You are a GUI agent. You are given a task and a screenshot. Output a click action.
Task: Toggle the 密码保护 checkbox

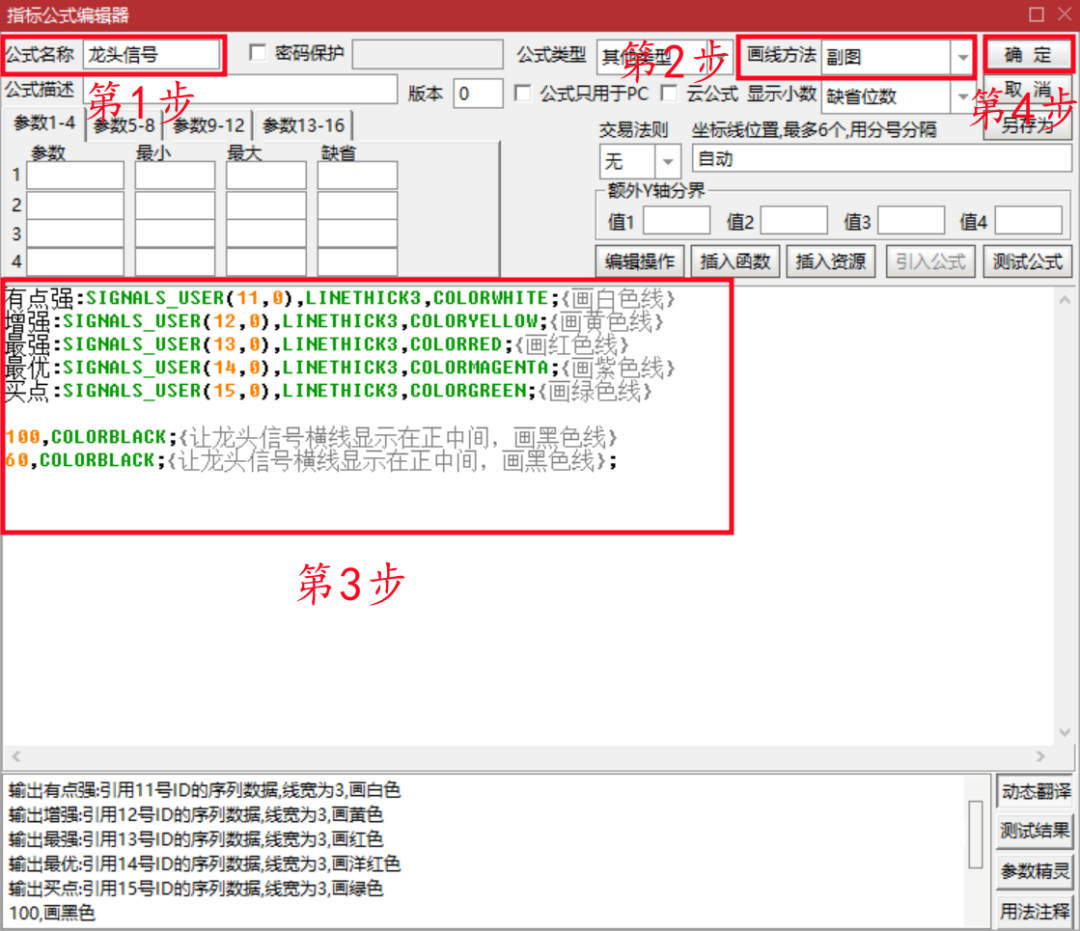pos(258,53)
